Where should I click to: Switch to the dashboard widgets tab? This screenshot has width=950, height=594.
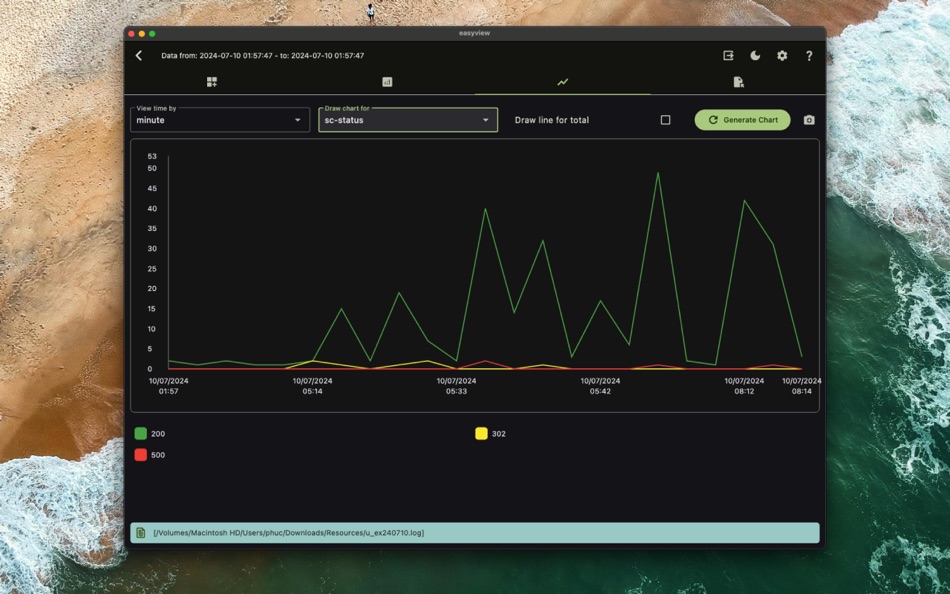pos(211,82)
